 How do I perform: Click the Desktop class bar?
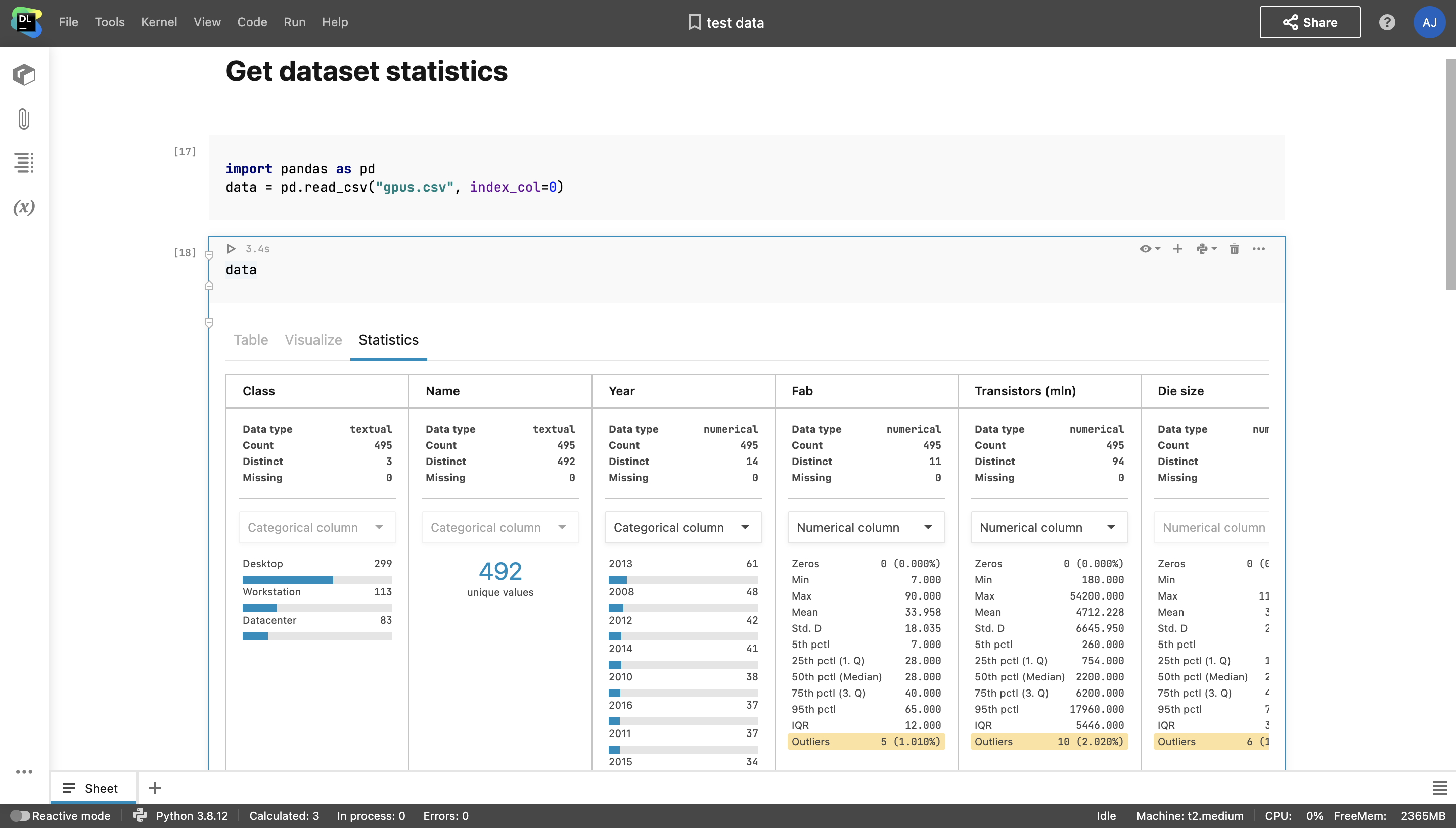pos(288,579)
